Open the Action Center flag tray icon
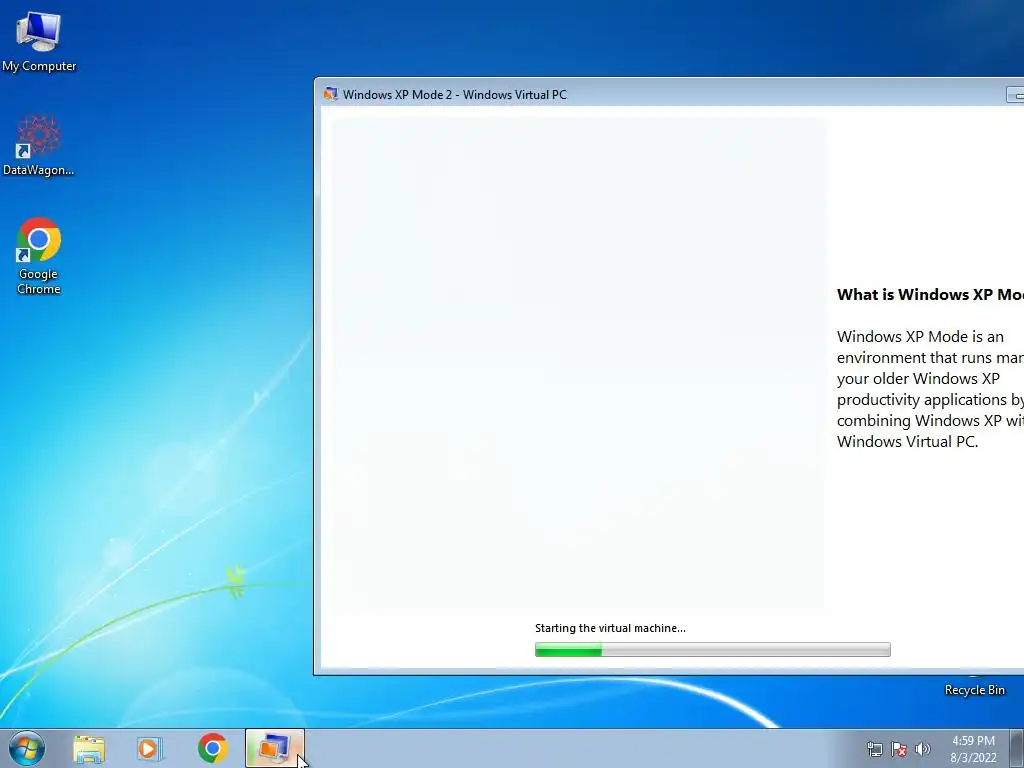 [x=899, y=749]
